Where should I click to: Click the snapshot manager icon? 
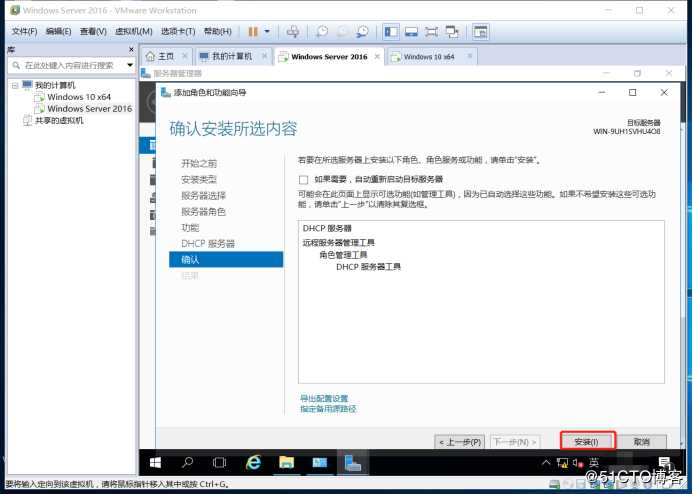point(362,32)
